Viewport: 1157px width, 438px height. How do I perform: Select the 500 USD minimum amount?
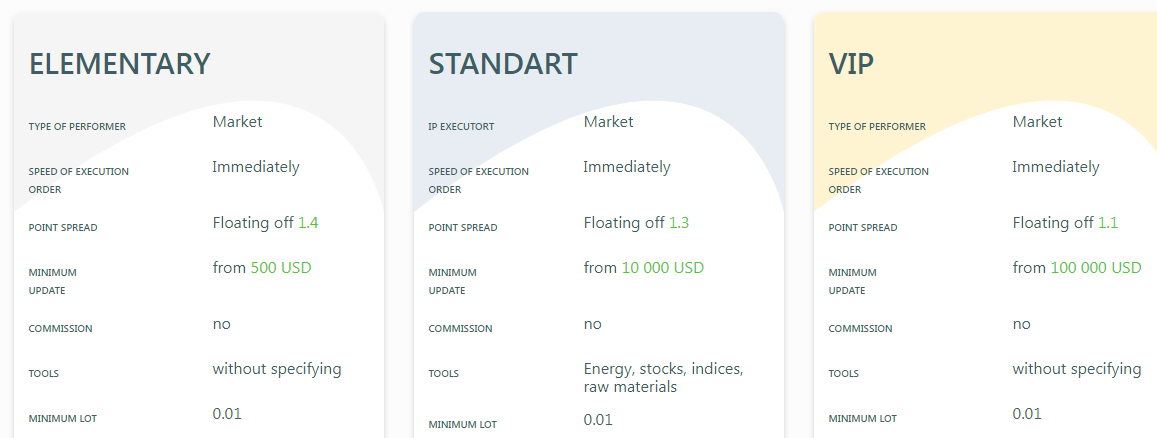pos(280,268)
